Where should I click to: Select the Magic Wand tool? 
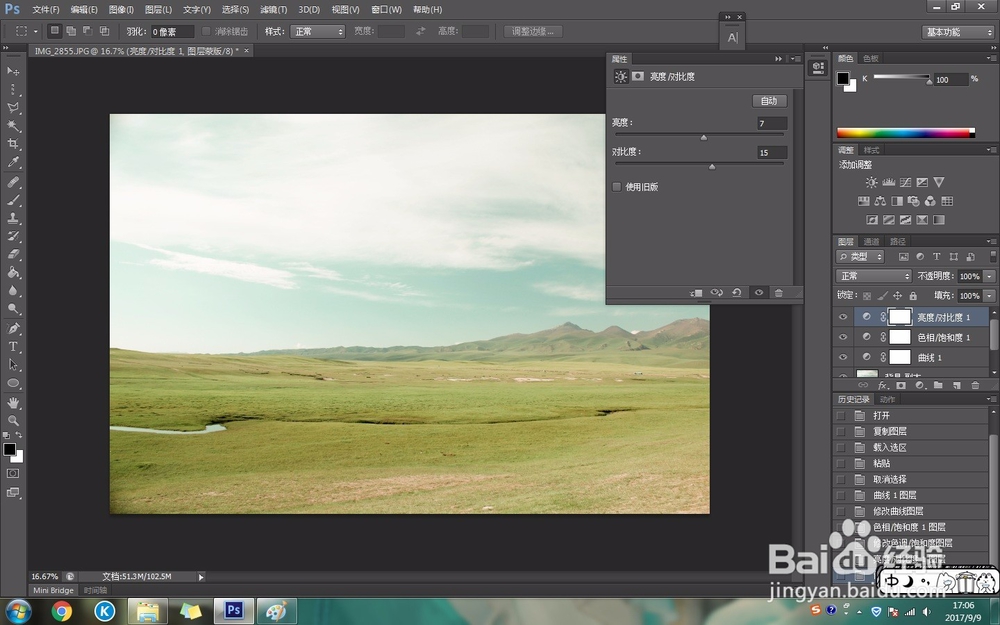coord(13,125)
